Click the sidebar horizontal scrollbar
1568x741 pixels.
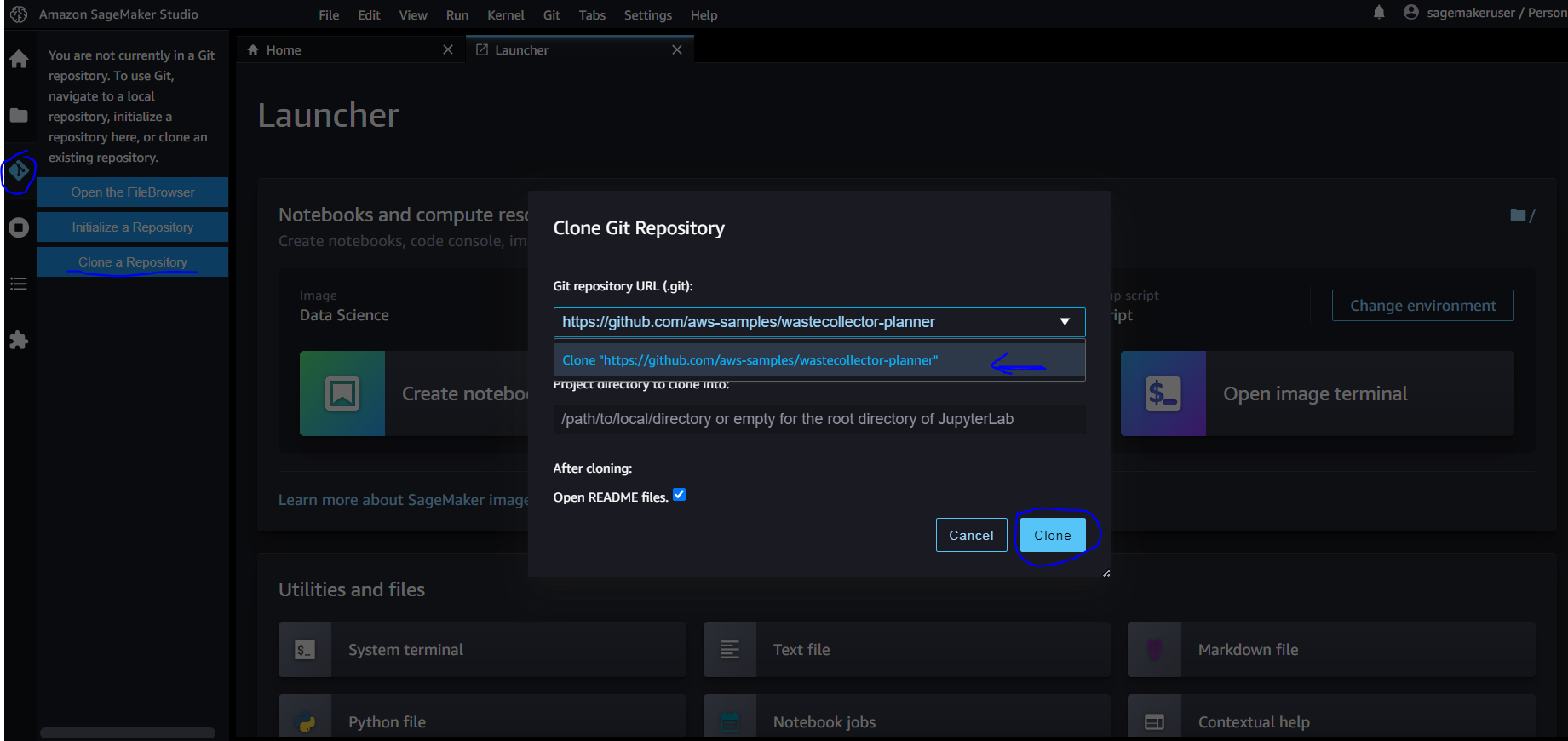coord(128,732)
